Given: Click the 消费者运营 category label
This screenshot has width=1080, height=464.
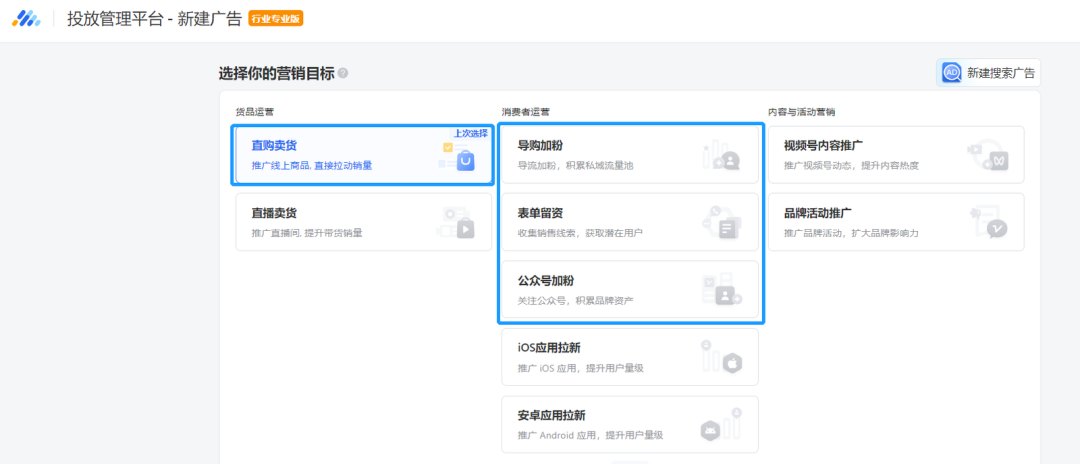Looking at the screenshot, I should coord(525,111).
